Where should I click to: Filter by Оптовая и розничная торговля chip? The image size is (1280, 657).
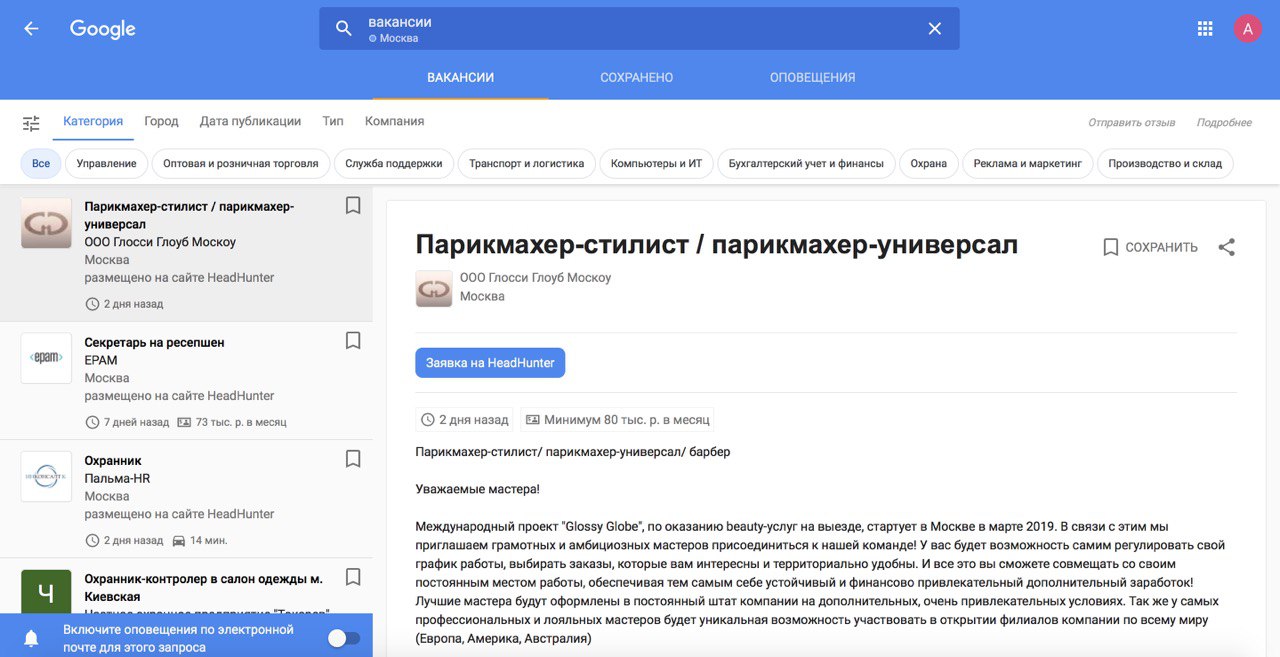(x=241, y=163)
